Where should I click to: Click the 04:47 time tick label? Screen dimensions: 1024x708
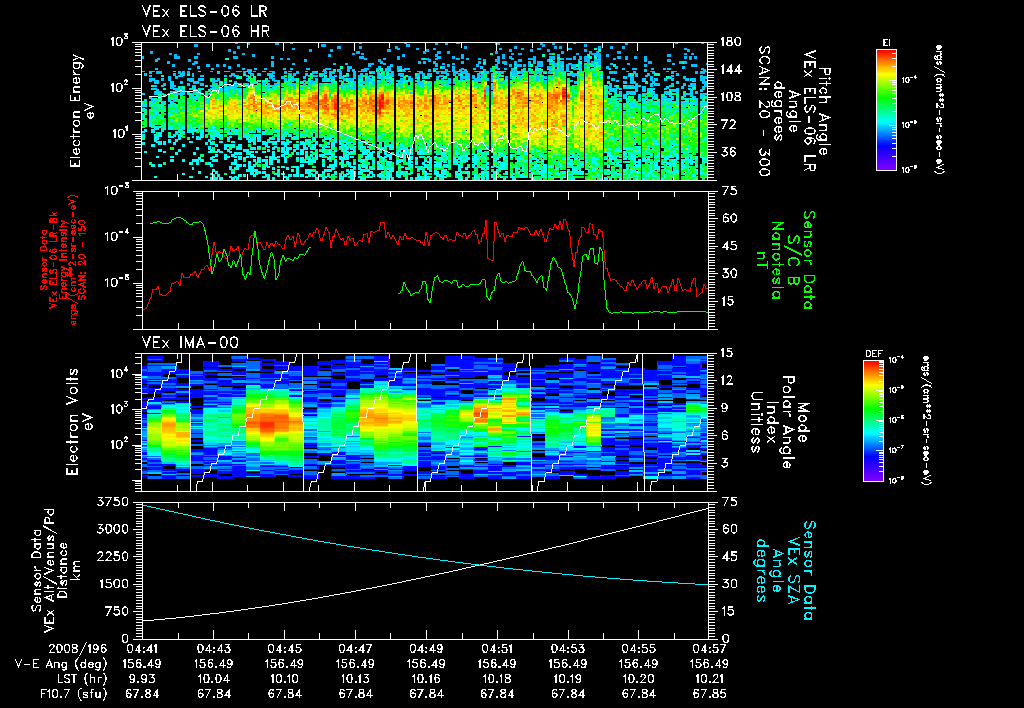point(355,649)
